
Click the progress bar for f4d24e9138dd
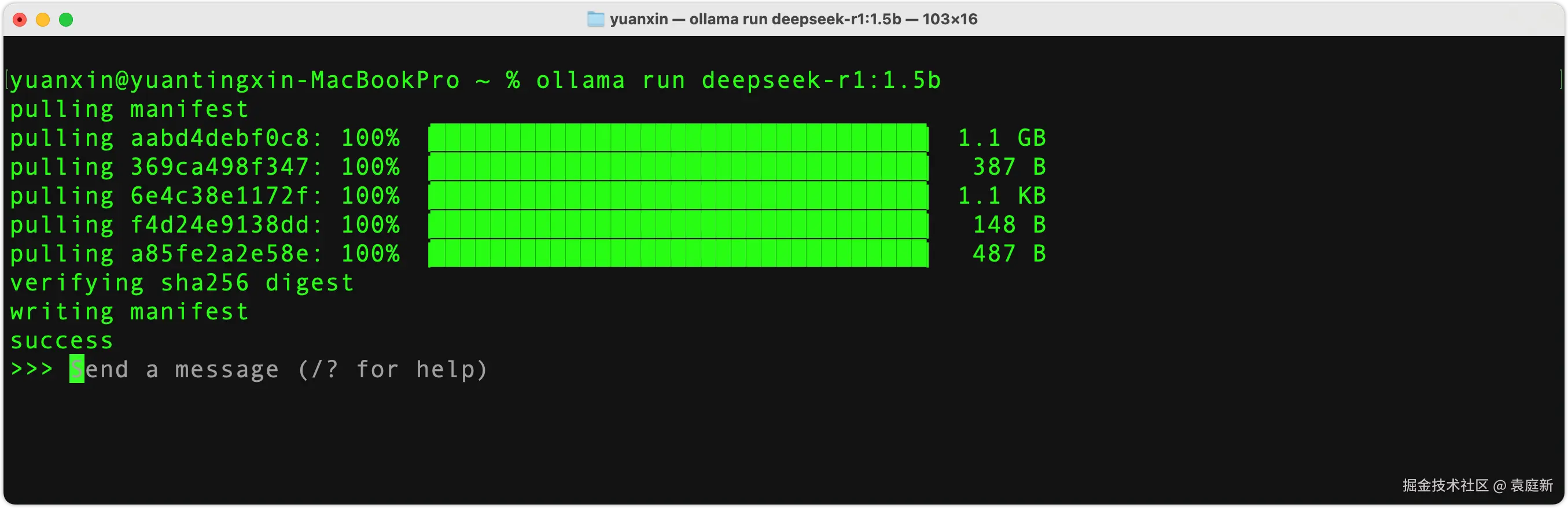678,224
